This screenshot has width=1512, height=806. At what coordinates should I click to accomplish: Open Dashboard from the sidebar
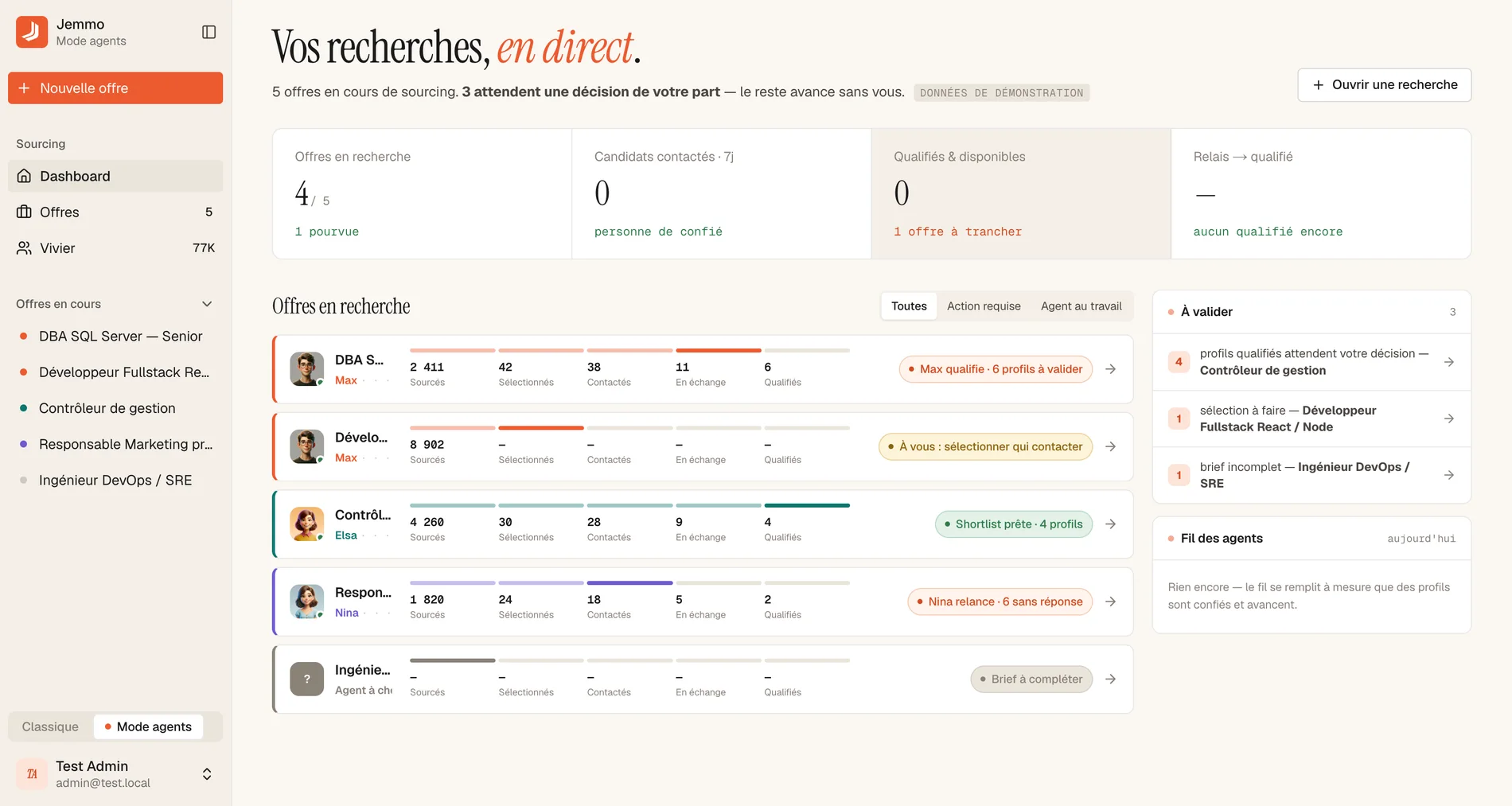click(115, 176)
